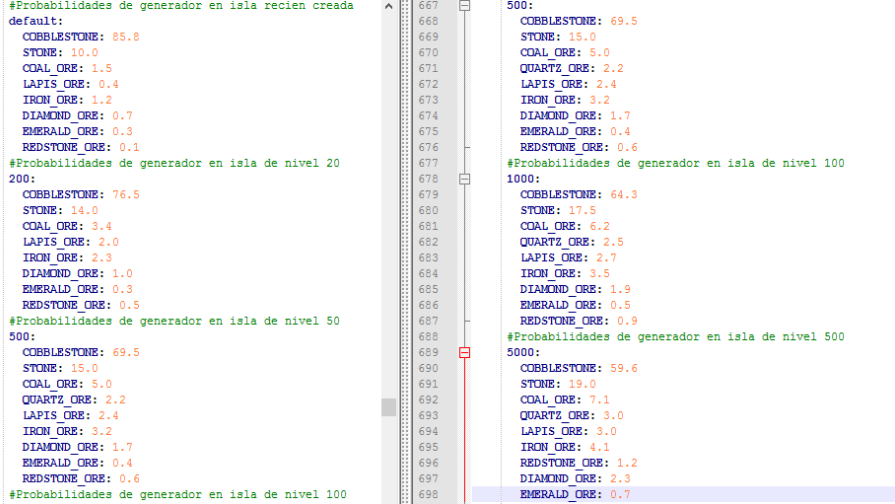The width and height of the screenshot is (895, 504).
Task: Collapse the red fold marker at line 689
Action: [x=464, y=352]
